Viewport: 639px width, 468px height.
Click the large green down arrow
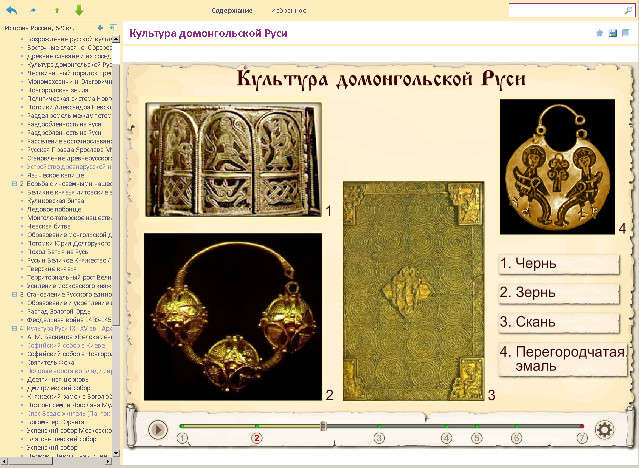pos(79,10)
